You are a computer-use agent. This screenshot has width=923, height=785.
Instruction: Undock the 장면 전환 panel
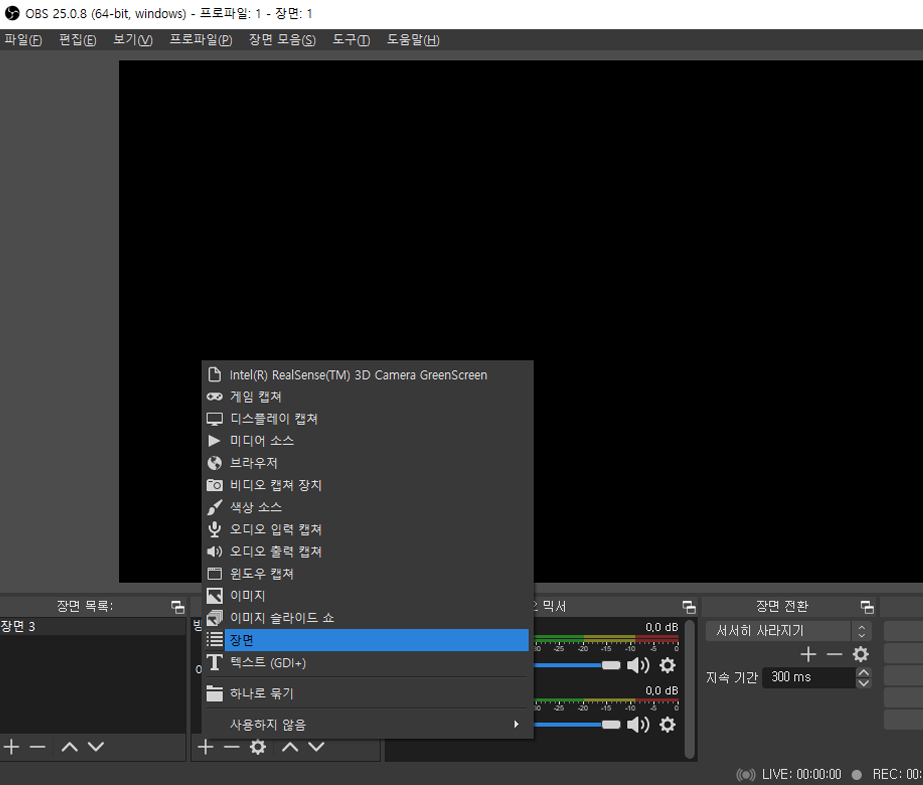pyautogui.click(x=867, y=607)
